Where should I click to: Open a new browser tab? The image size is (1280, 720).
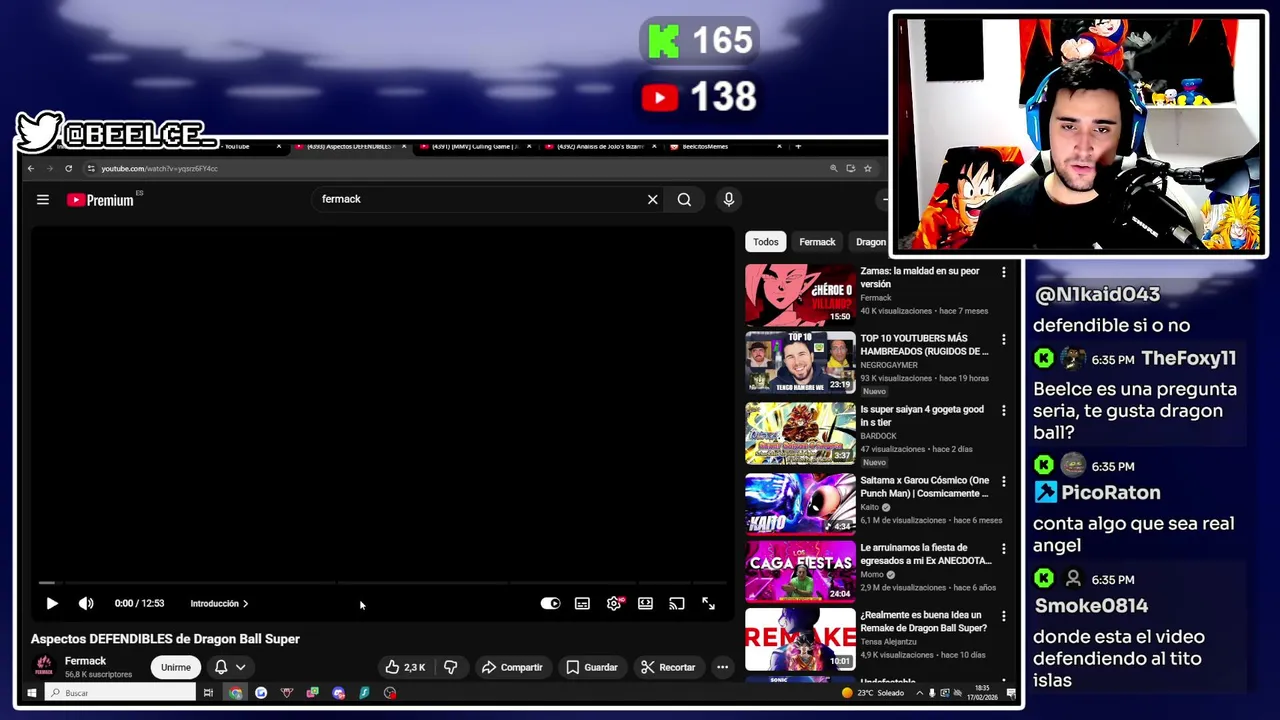coord(798,147)
